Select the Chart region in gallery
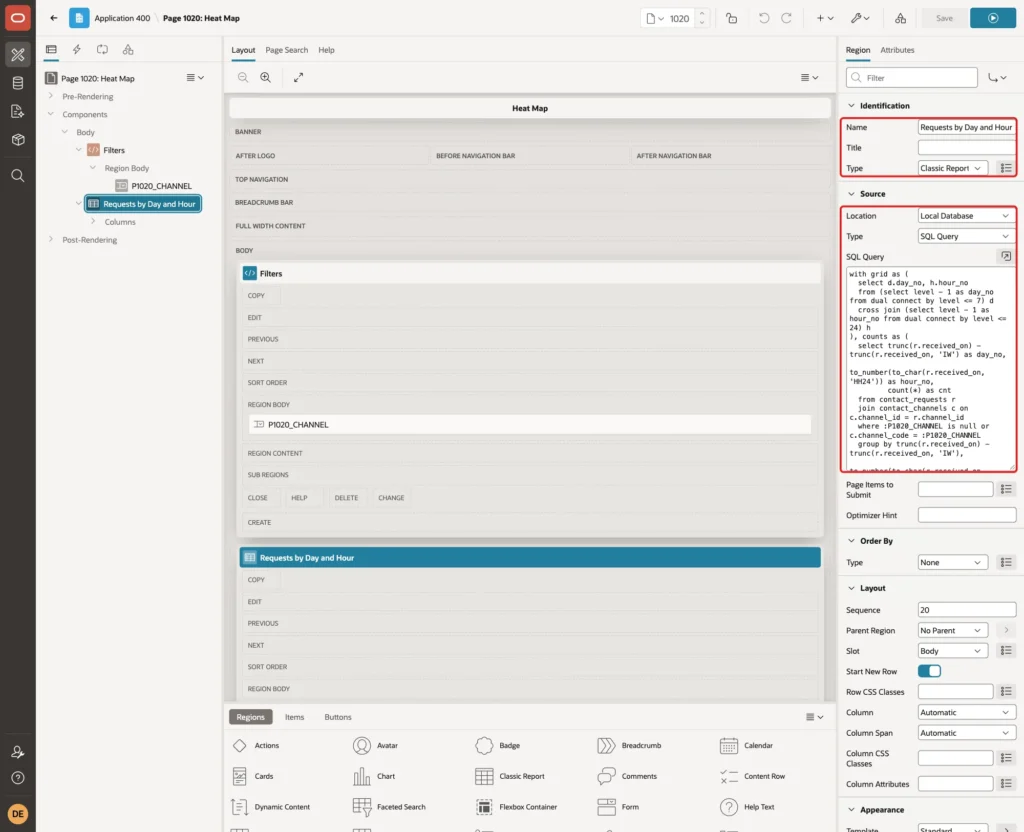The image size is (1024, 832). tap(374, 776)
